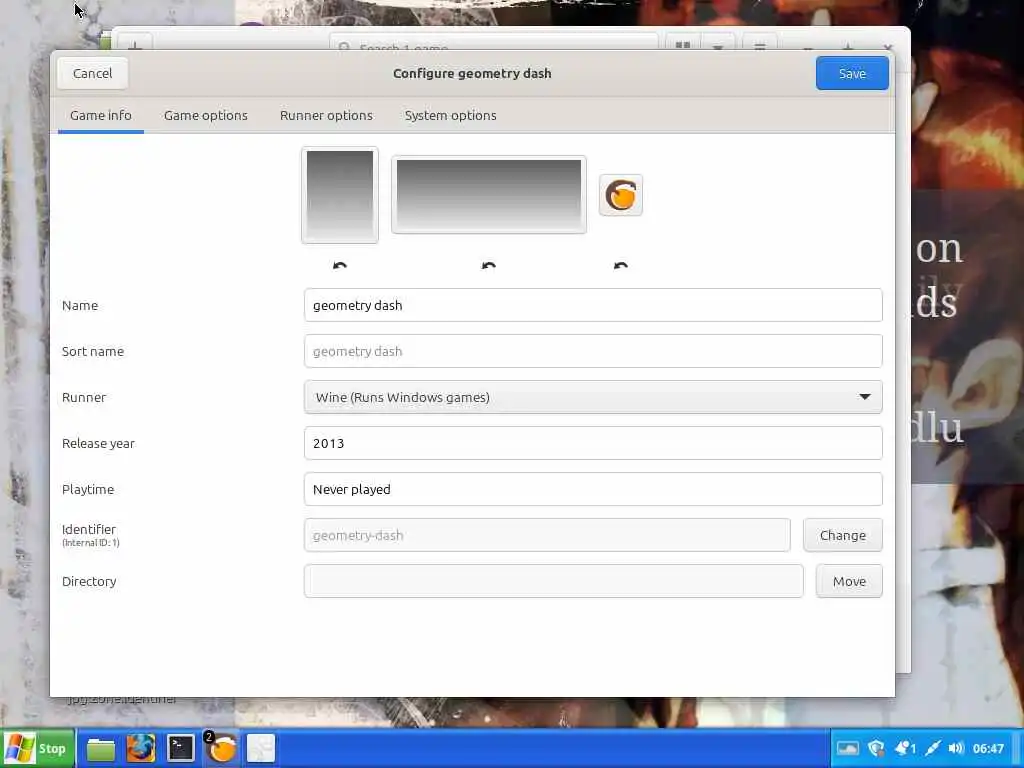
Task: Click the Identifier field geometry-dash
Action: point(547,535)
